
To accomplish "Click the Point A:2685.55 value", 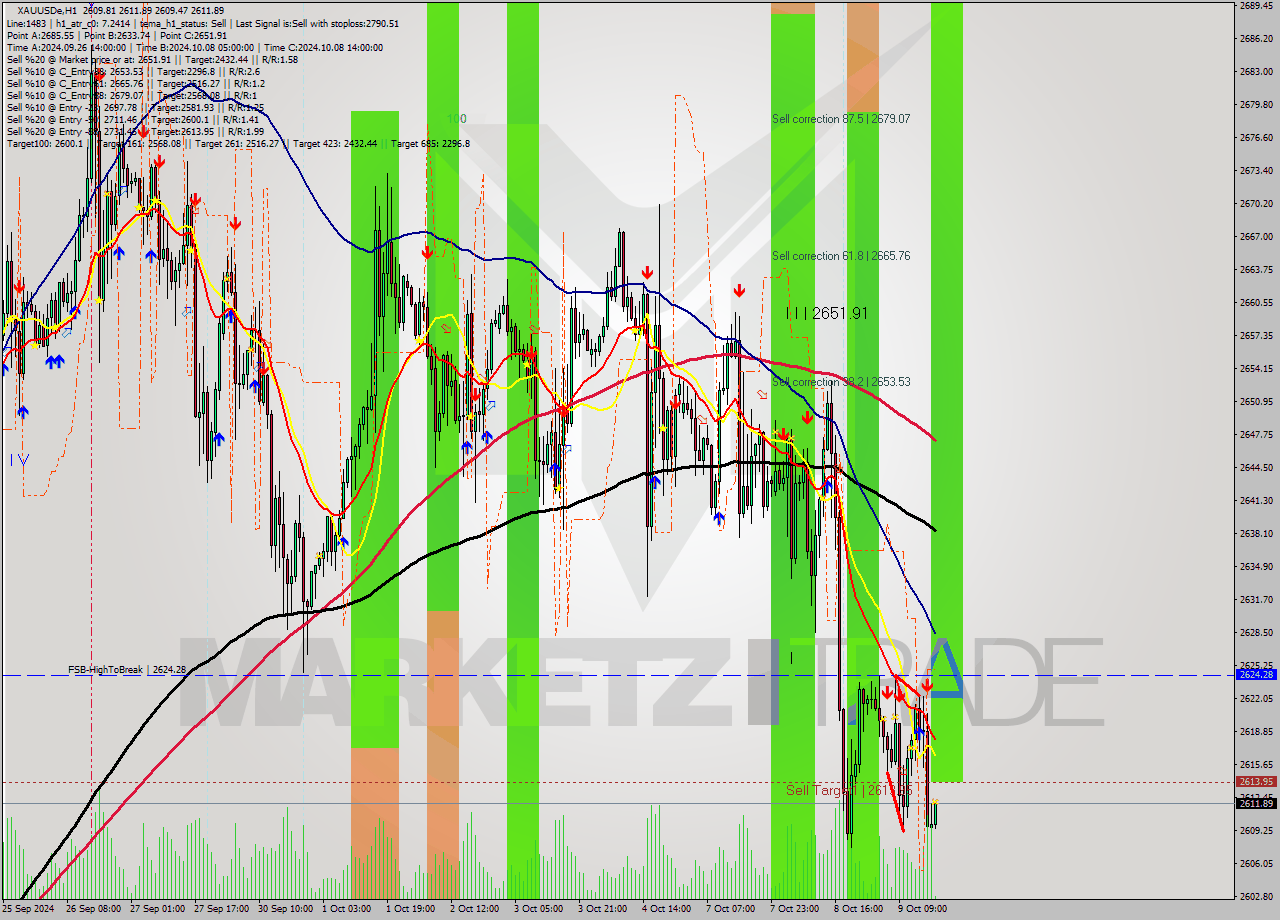I will coord(40,35).
